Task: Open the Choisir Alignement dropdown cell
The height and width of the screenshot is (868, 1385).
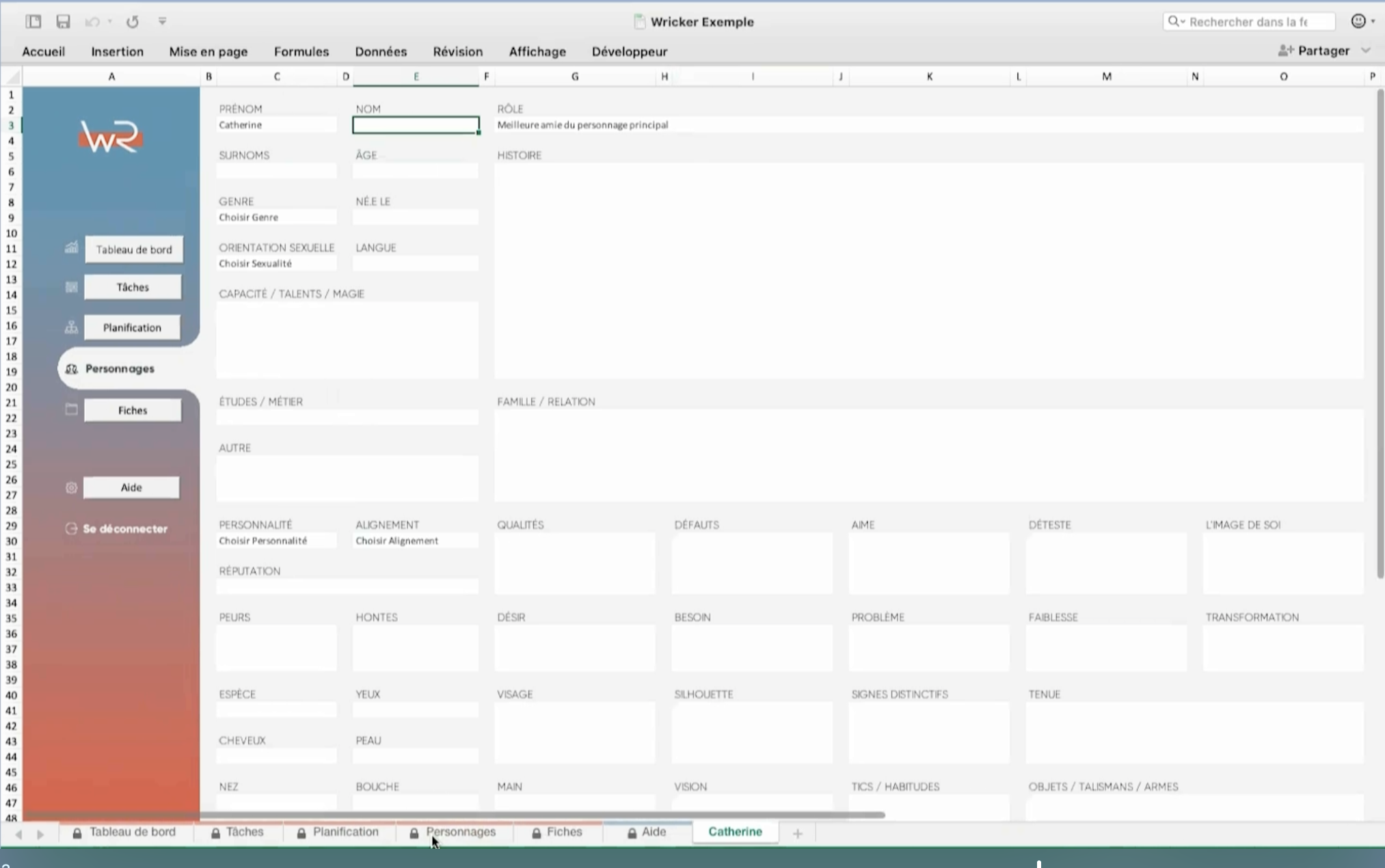Action: pyautogui.click(x=415, y=541)
